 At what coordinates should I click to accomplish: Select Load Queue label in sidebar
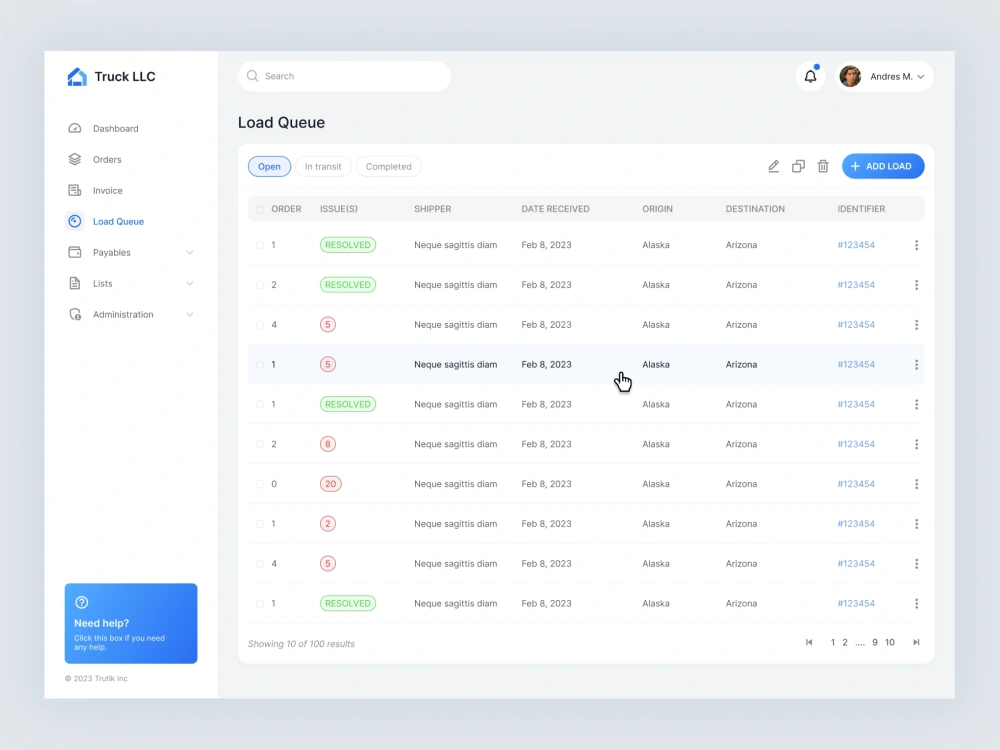coord(119,221)
